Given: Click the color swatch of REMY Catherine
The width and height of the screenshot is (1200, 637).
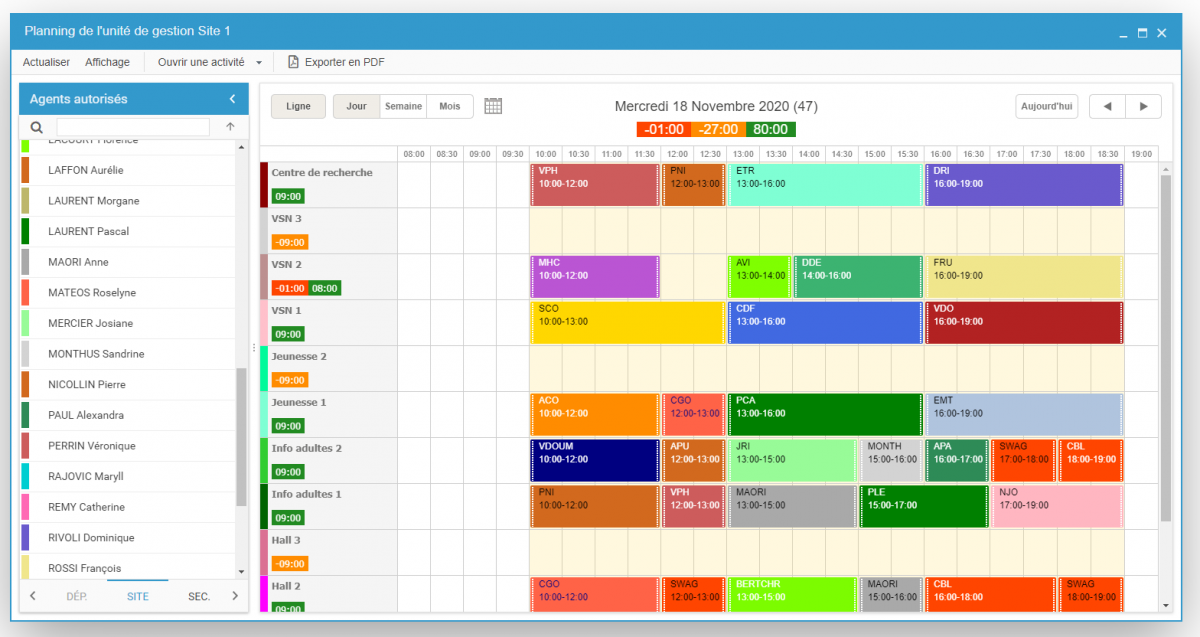Looking at the screenshot, I should click(x=25, y=507).
